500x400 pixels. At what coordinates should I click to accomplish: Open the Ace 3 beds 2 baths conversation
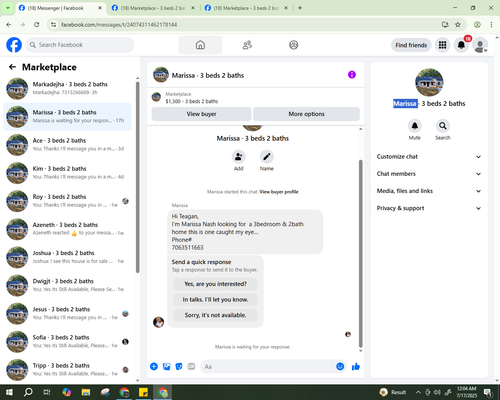coord(67,145)
